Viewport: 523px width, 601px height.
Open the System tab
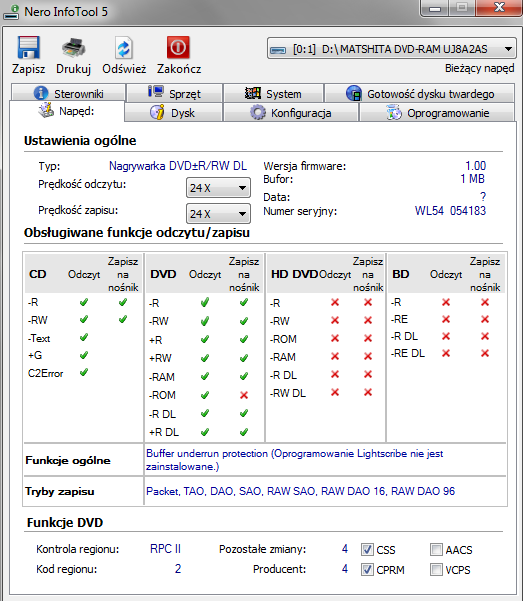pyautogui.click(x=273, y=93)
